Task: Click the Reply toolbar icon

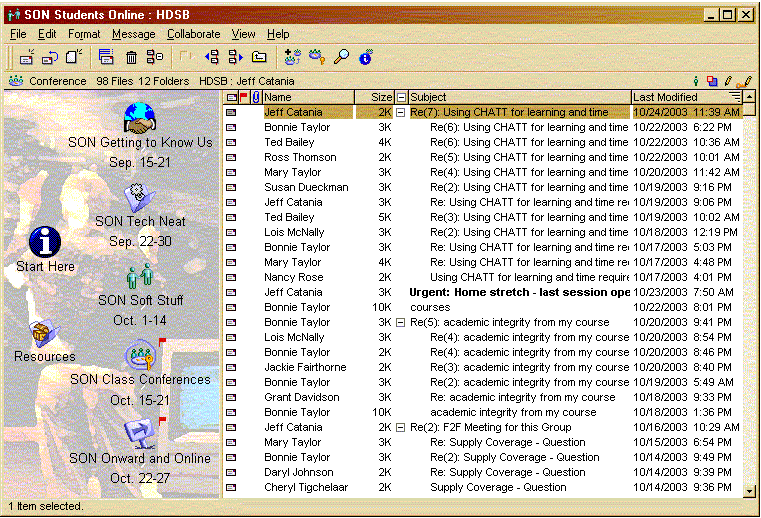Action: 50,57
